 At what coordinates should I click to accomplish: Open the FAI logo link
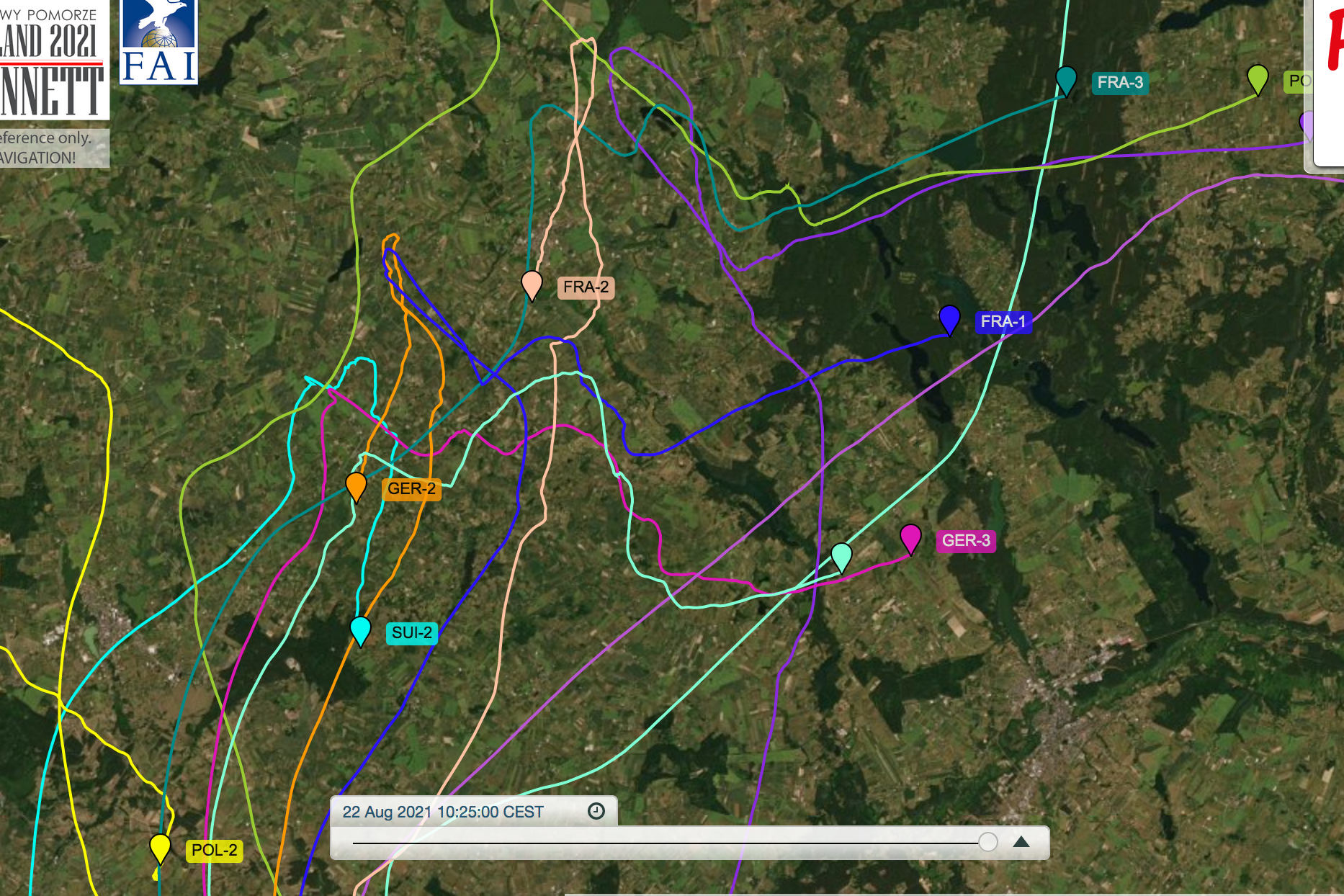(158, 42)
